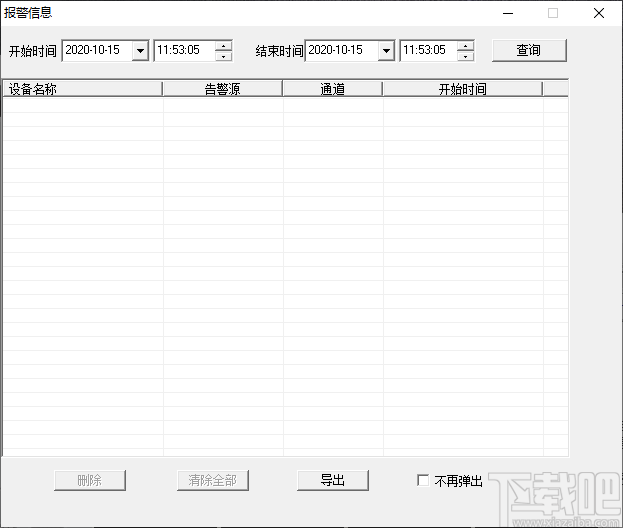Image resolution: width=623 pixels, height=528 pixels.
Task: Open the 开始时间 date dropdown arrow
Action: click(x=140, y=51)
